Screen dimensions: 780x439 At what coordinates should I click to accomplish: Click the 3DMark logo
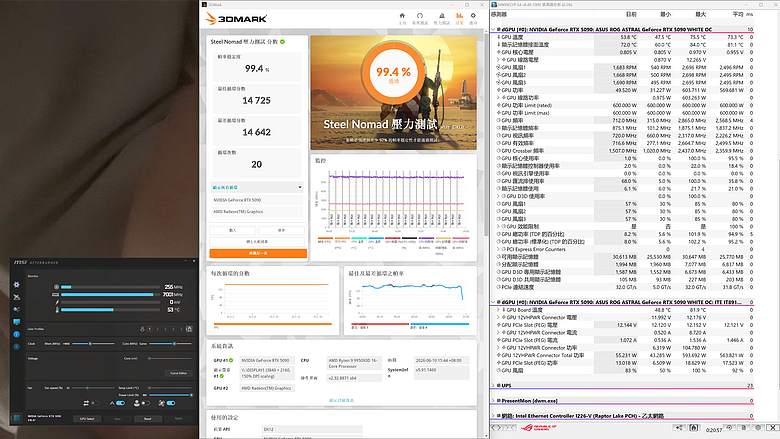(x=236, y=19)
